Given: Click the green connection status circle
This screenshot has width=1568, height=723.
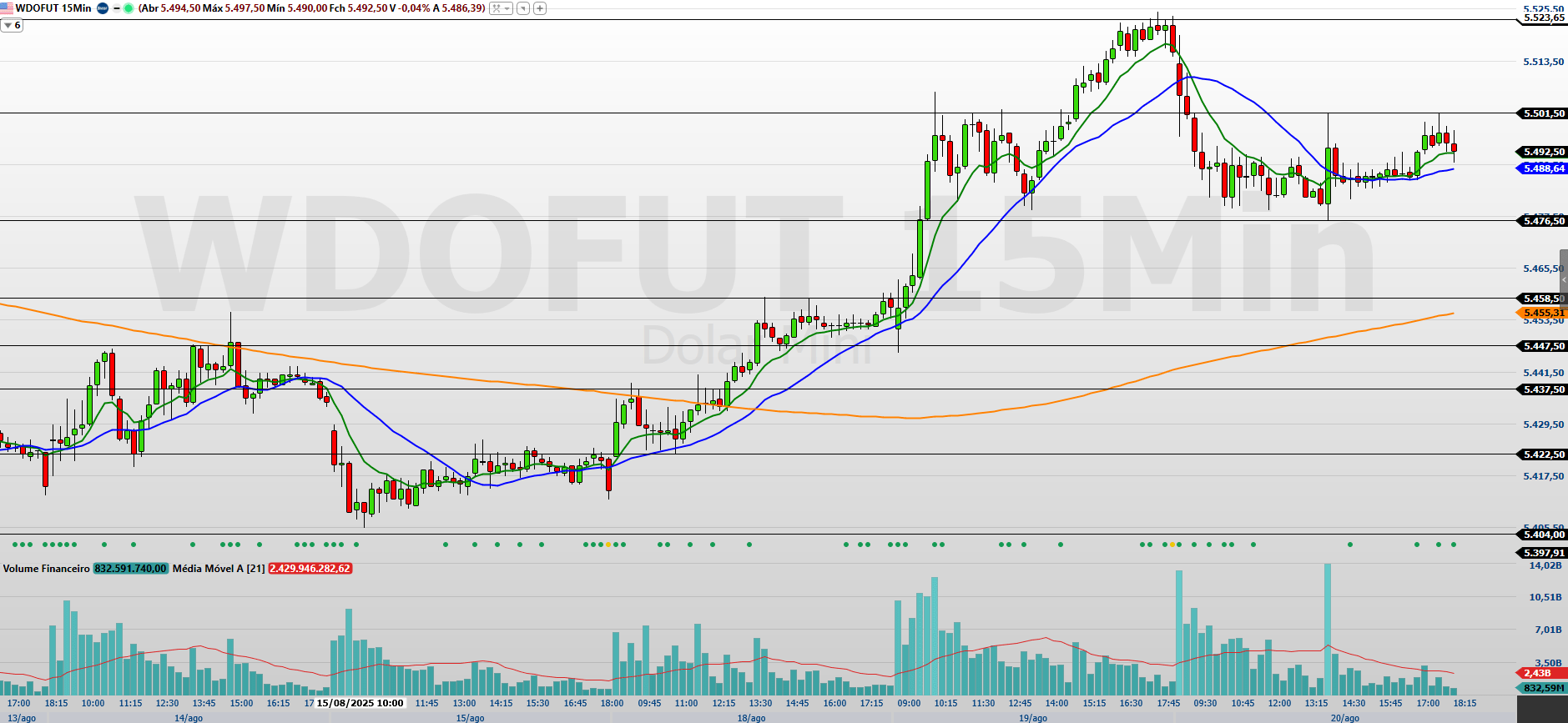Looking at the screenshot, I should (129, 8).
